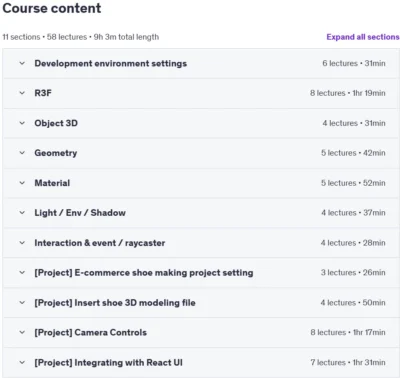
Task: Click the 7 lectures 1hr 31min label
Action: 348,362
